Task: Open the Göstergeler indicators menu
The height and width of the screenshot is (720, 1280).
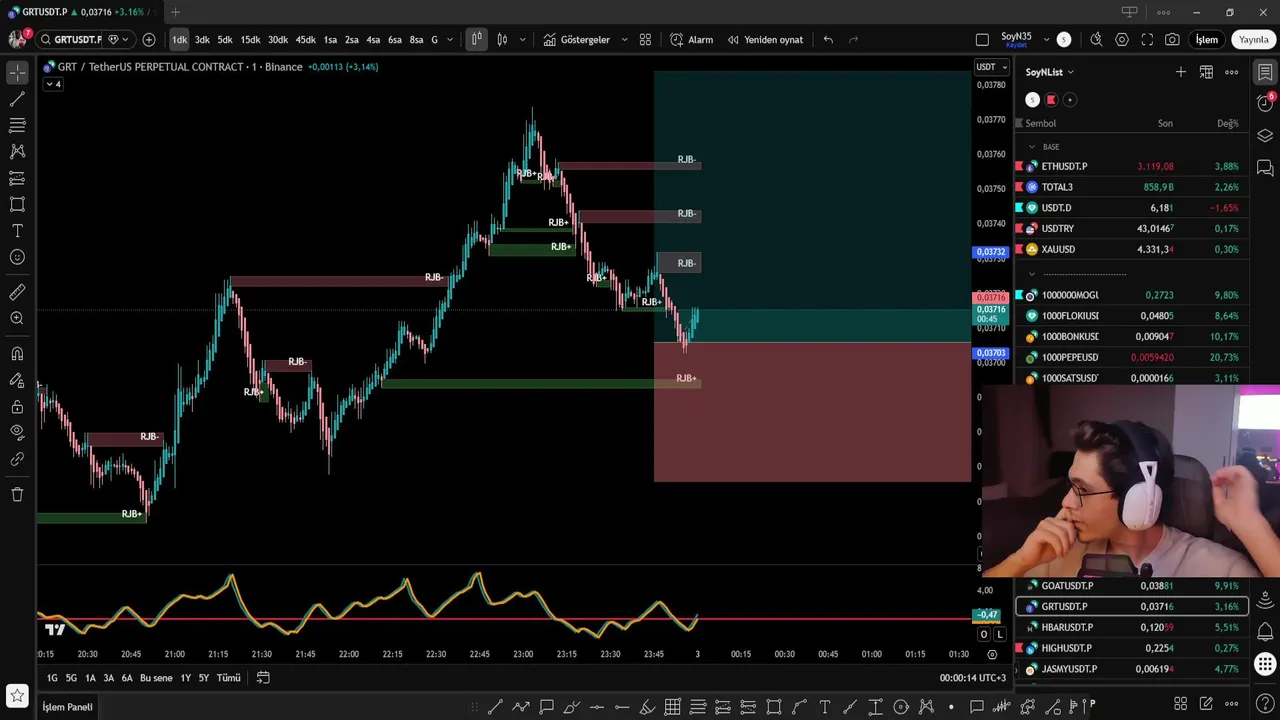Action: click(576, 40)
